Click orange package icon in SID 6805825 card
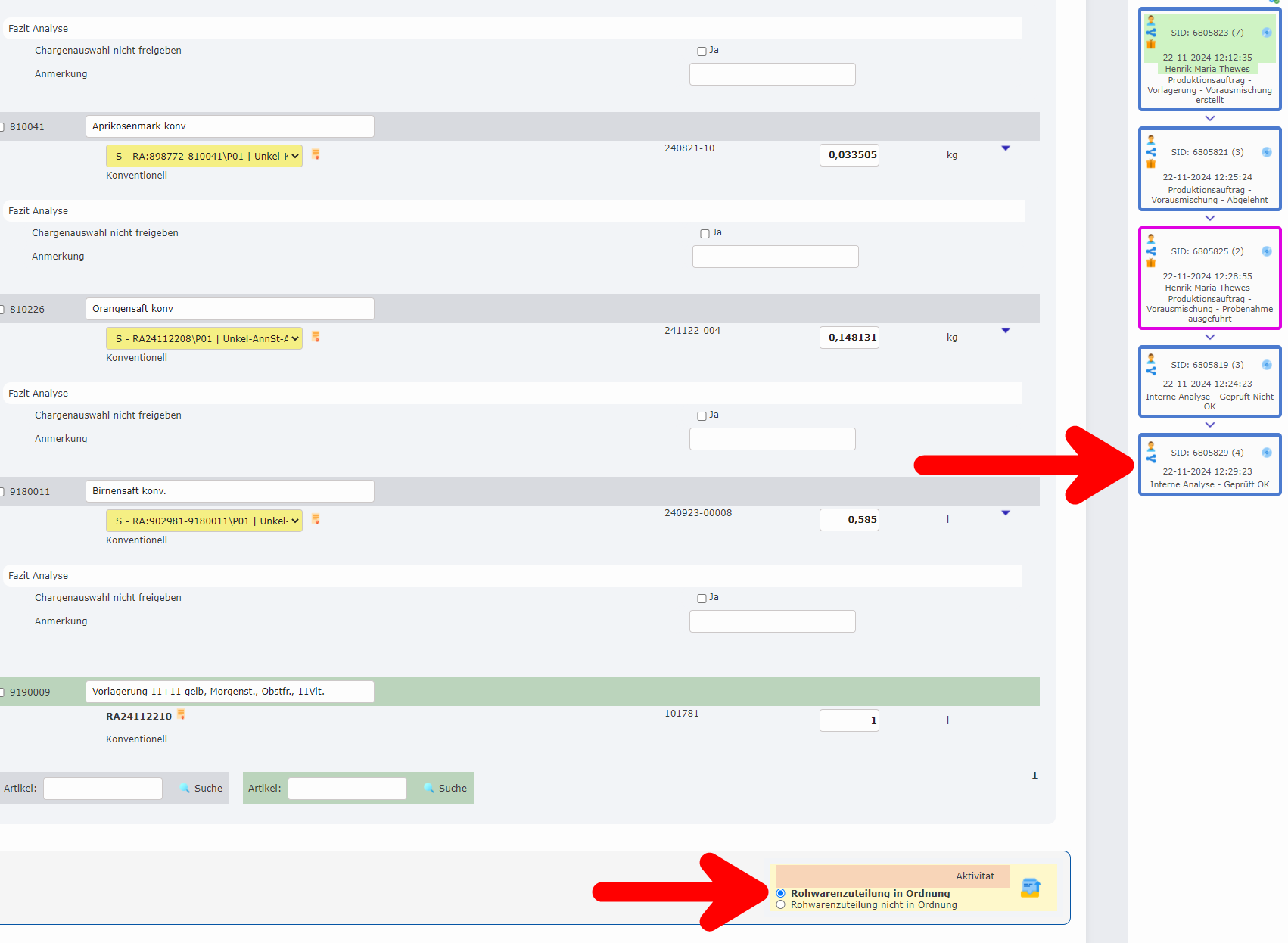This screenshot has width=1288, height=943. tap(1151, 263)
